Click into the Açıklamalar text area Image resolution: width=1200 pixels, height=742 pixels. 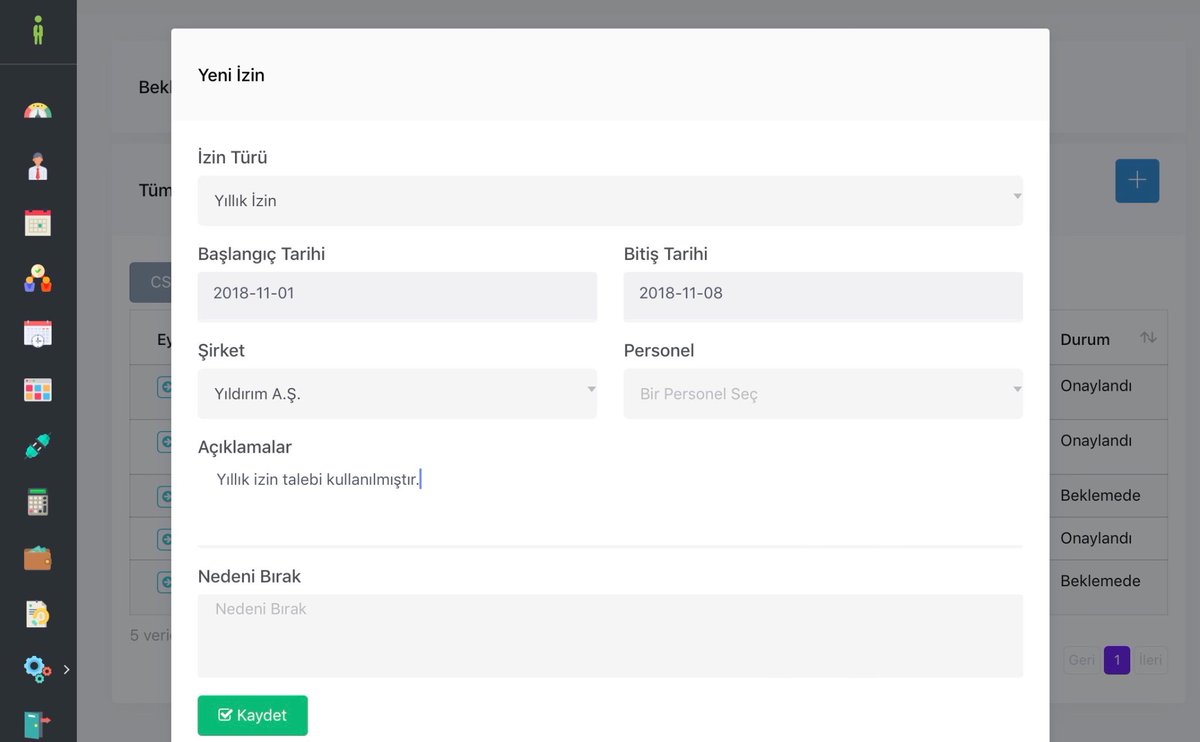pos(610,505)
